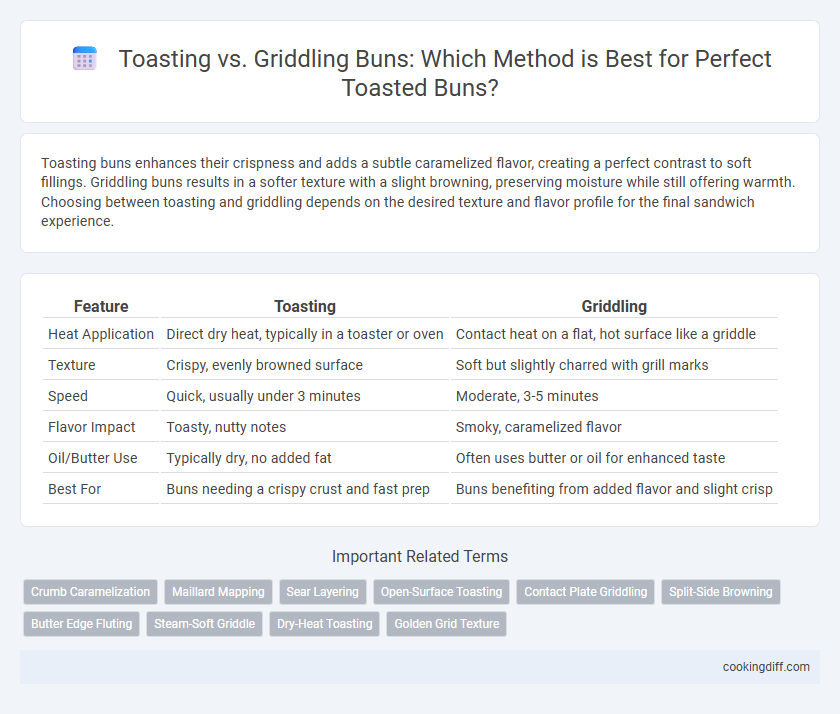Viewport: 840px width, 714px height.
Task: Click the Heat Application row label
Action: (101, 334)
